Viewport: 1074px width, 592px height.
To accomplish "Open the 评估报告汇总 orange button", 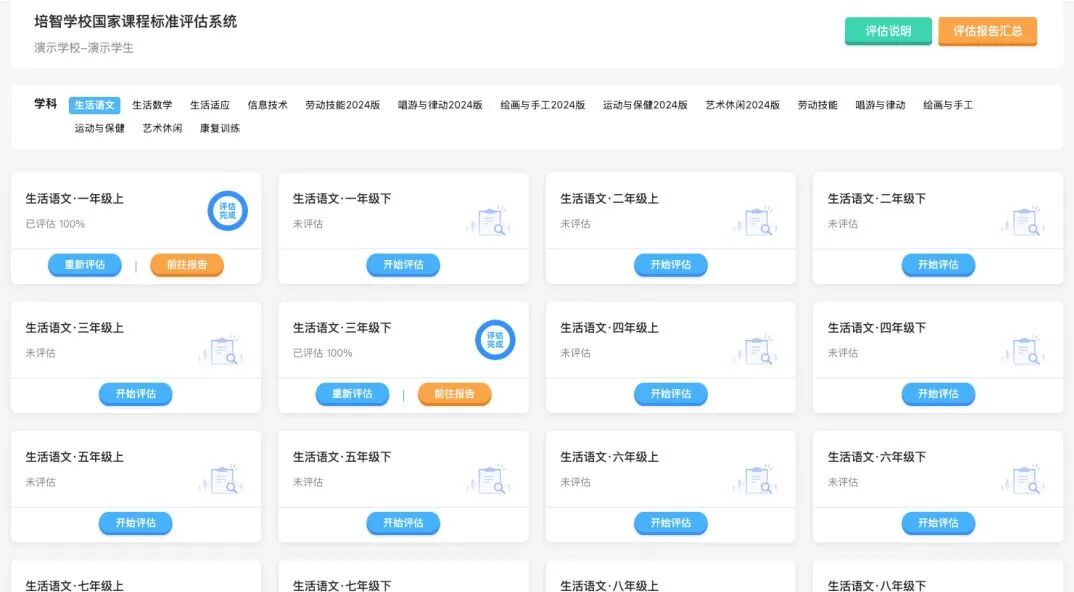I will 987,31.
